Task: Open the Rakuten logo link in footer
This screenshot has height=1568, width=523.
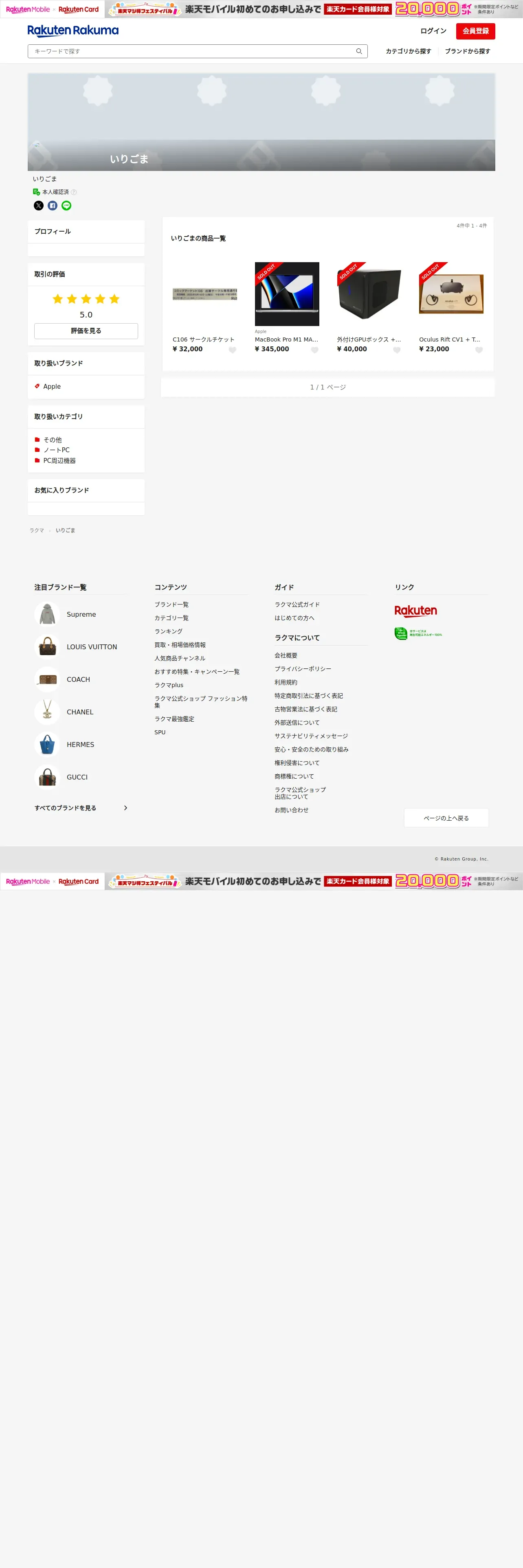Action: [x=416, y=611]
